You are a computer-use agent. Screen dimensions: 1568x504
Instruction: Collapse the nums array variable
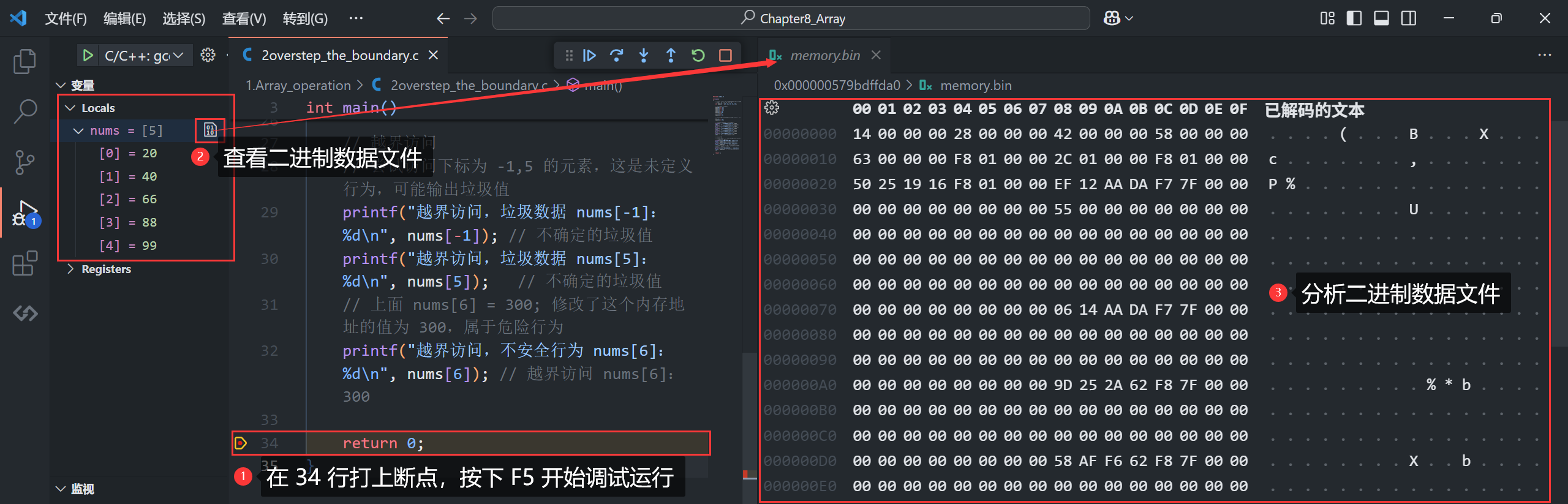coord(78,131)
